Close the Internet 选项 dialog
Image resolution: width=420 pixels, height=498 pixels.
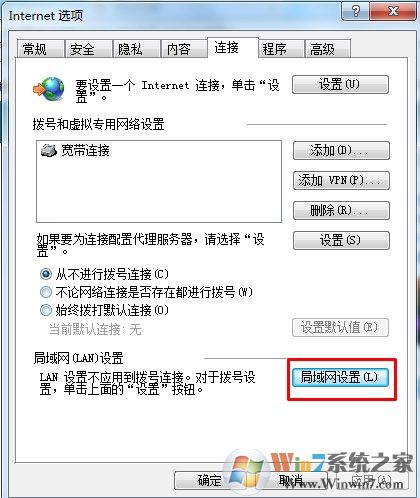(394, 11)
